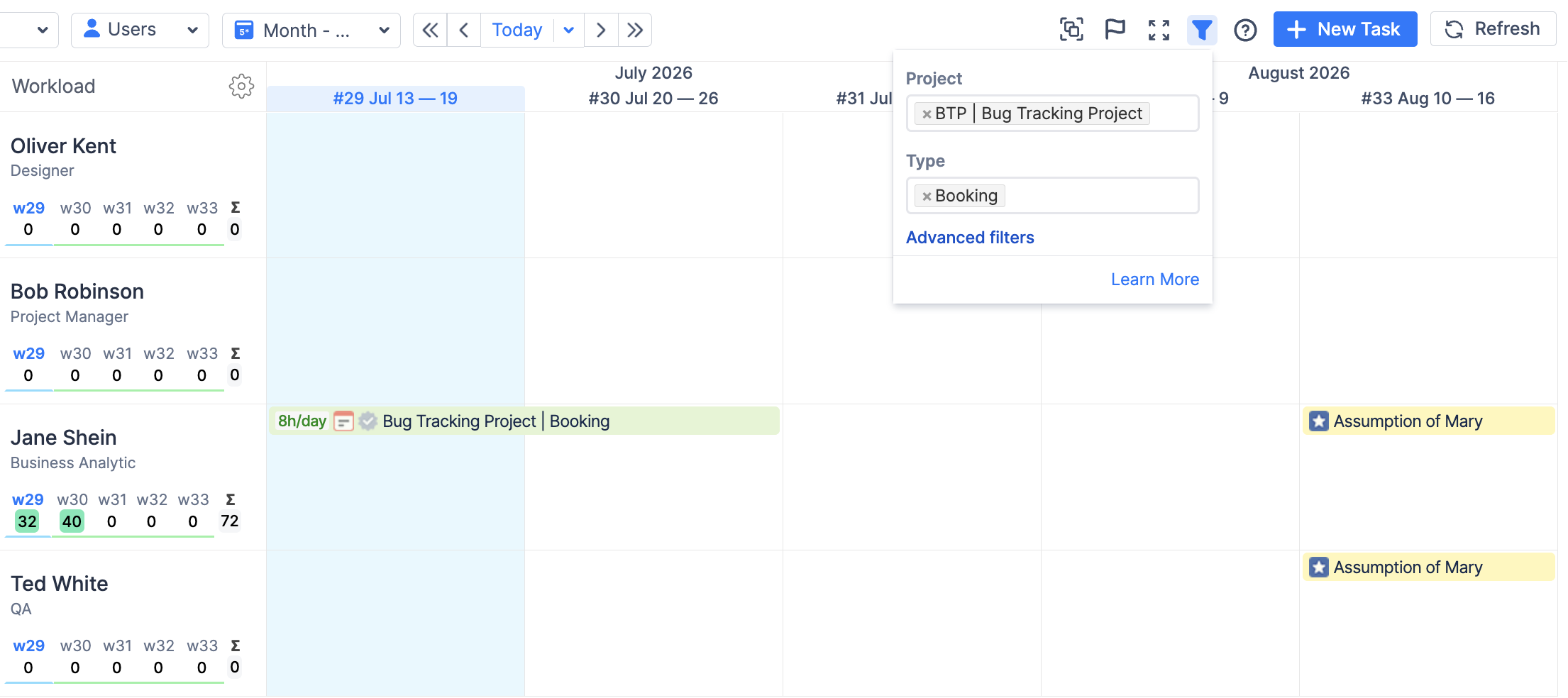
Task: Click the July 2026 month label
Action: 653,73
